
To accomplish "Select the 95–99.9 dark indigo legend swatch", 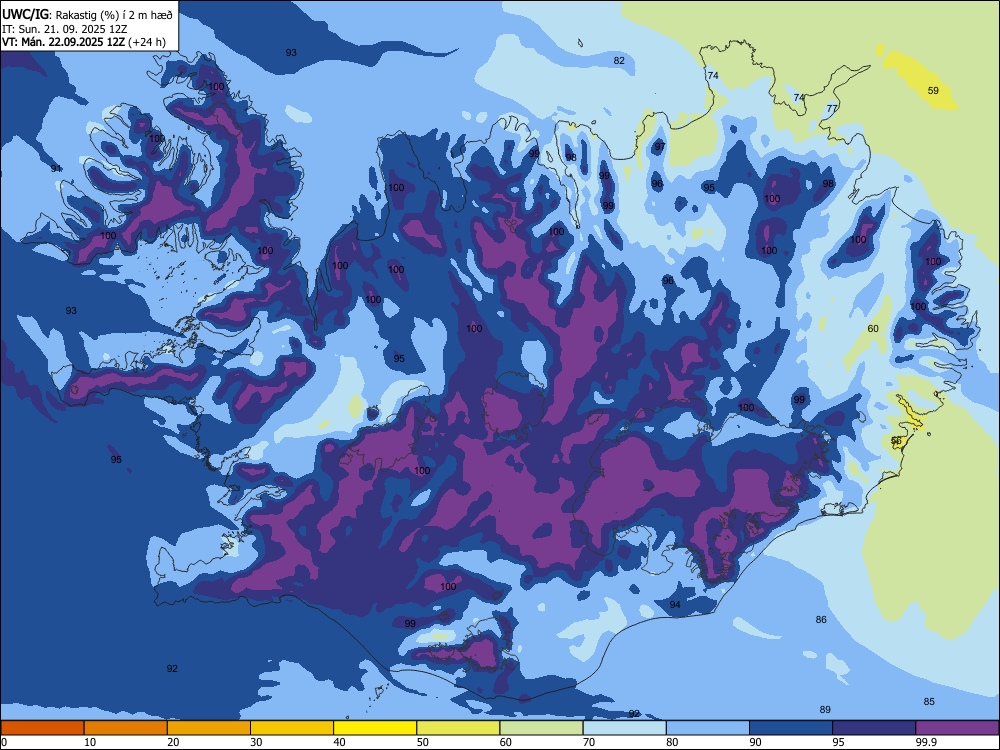I will 874,728.
